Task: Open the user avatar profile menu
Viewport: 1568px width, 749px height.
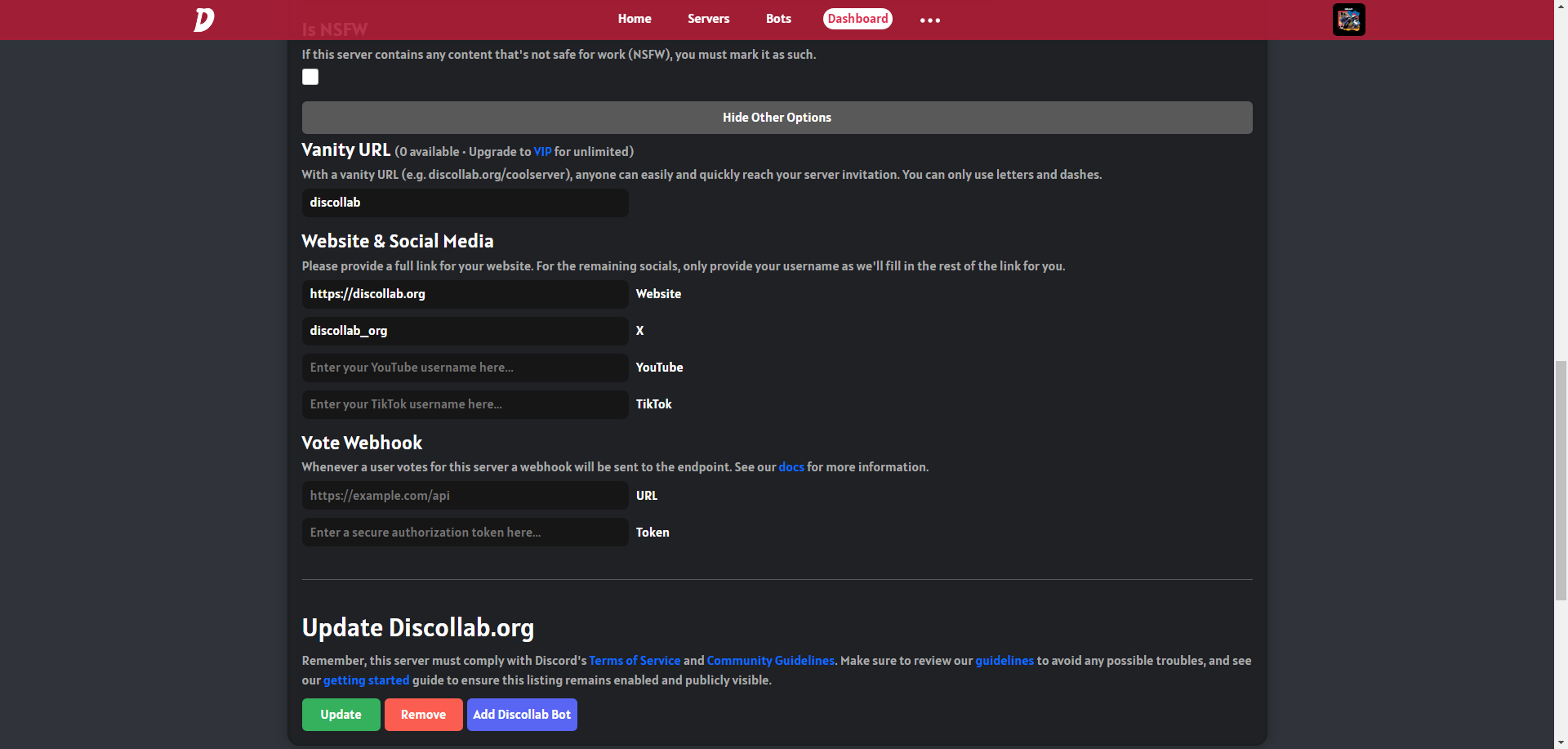Action: [1348, 20]
